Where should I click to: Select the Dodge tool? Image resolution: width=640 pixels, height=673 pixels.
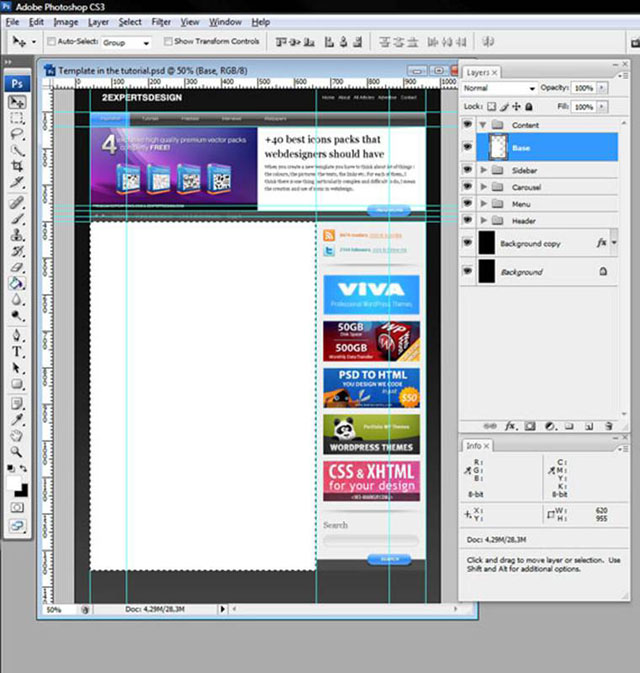pyautogui.click(x=17, y=316)
